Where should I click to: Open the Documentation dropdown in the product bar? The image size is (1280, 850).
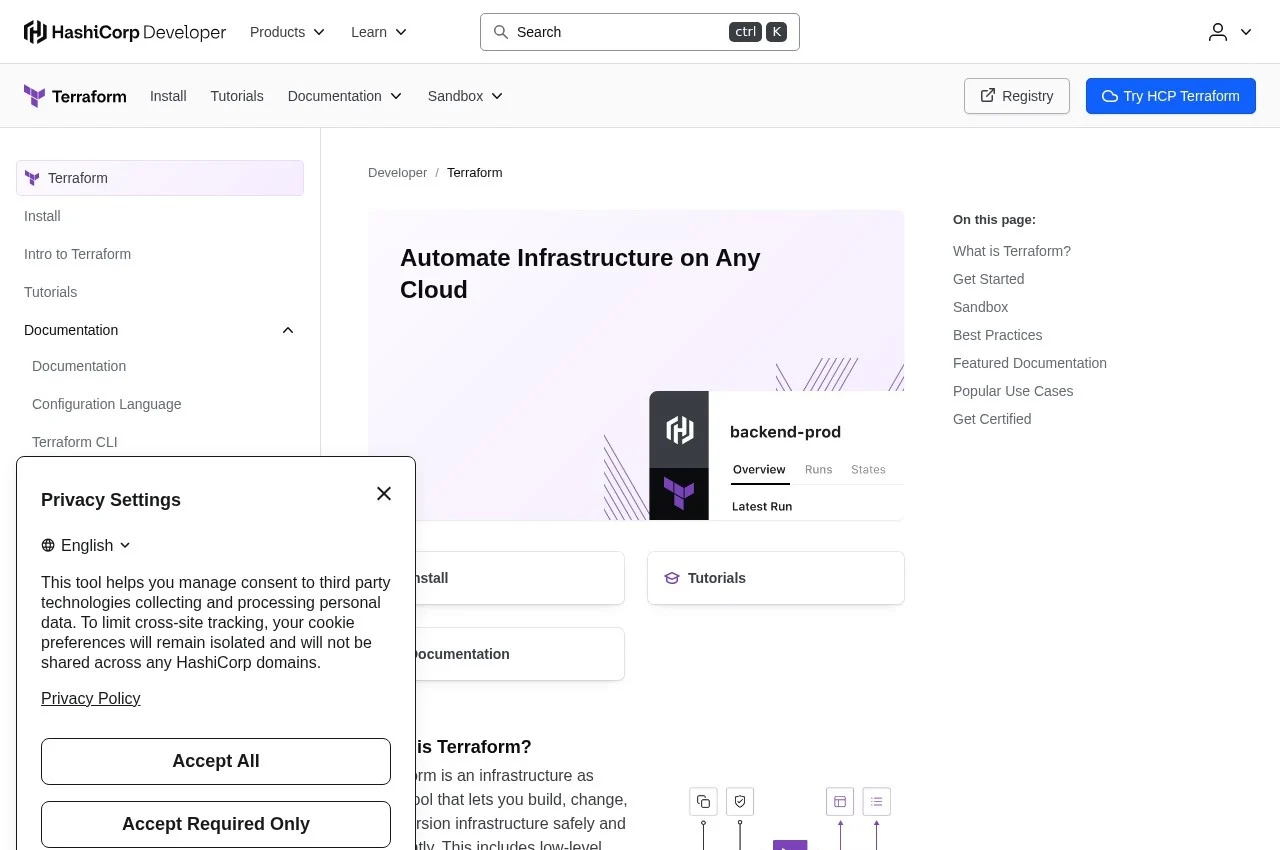pos(345,96)
